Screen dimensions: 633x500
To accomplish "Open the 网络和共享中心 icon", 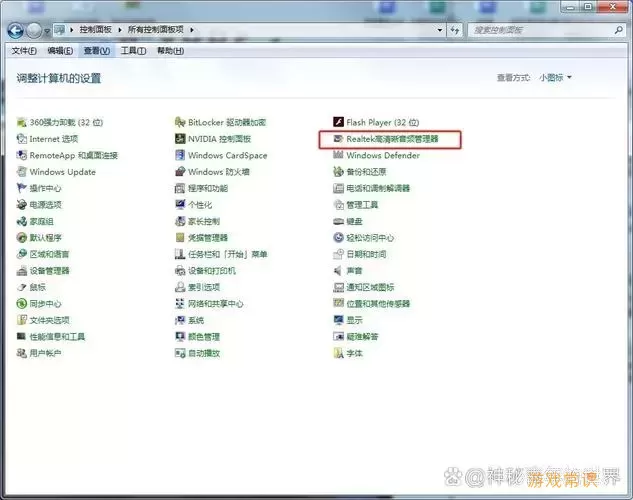I will (180, 303).
